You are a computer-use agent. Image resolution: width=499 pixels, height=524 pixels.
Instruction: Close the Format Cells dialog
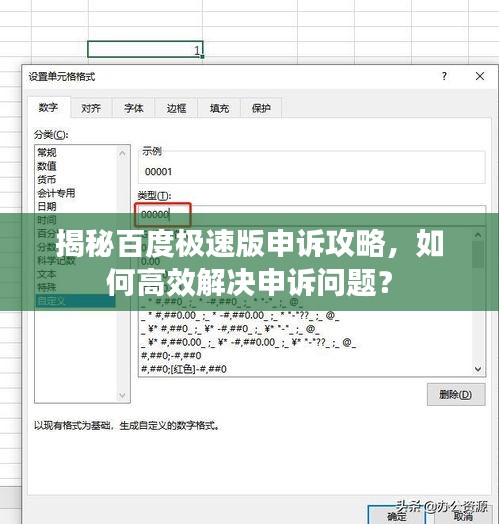tap(480, 76)
